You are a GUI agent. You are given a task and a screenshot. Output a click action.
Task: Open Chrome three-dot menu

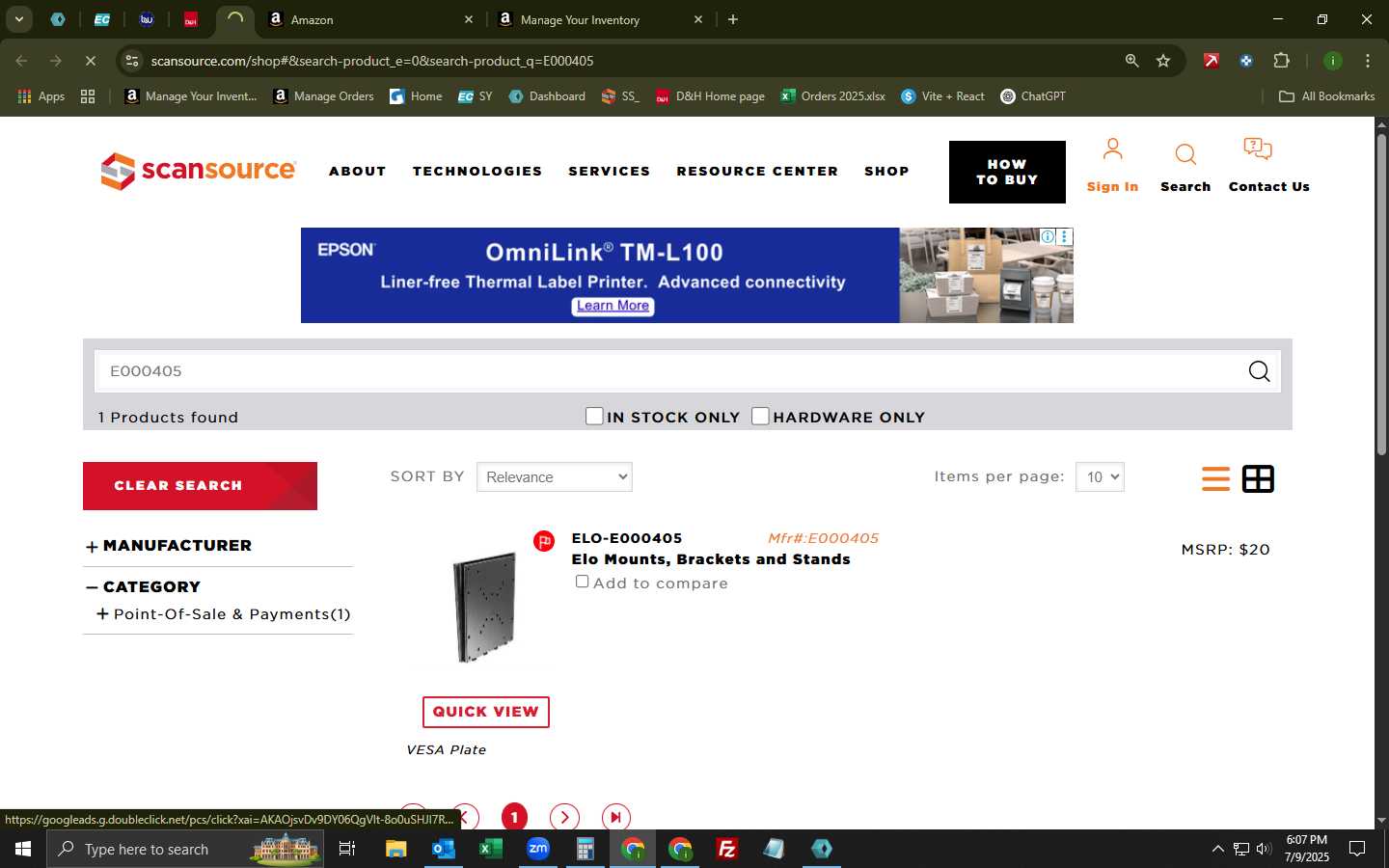point(1368,61)
